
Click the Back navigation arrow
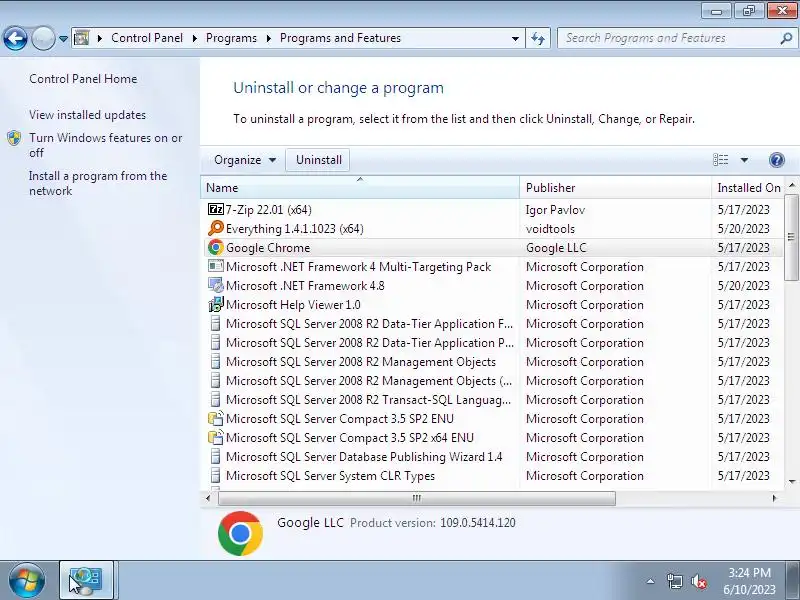[x=15, y=38]
